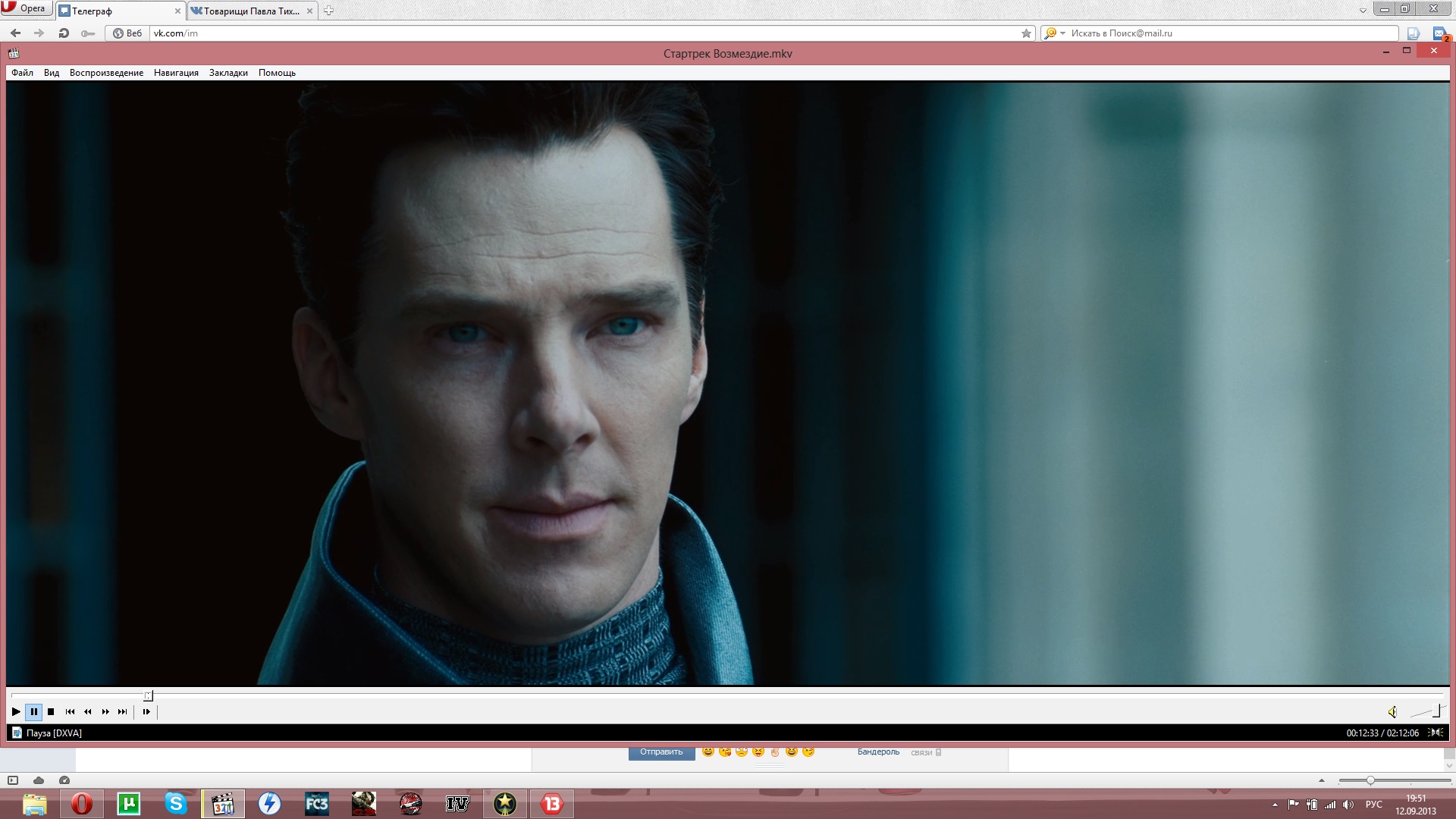This screenshot has height=819, width=1456.
Task: Open Opera zoom options arrow
Action: tap(1322, 780)
